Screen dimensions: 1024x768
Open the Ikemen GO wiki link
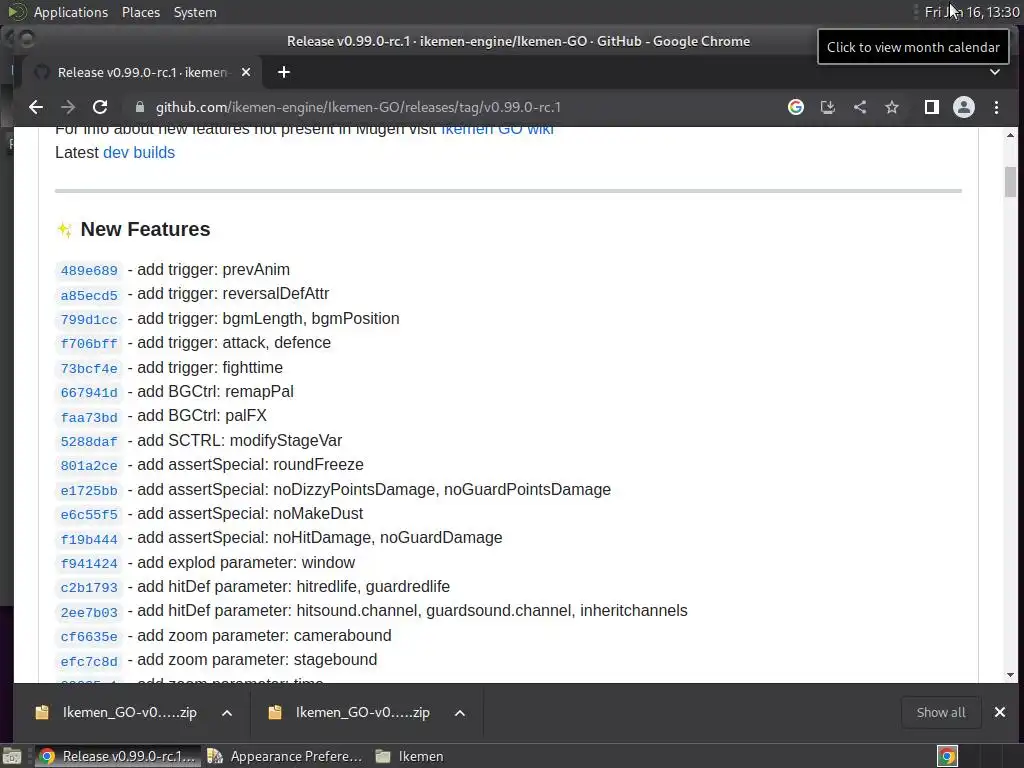(x=497, y=130)
